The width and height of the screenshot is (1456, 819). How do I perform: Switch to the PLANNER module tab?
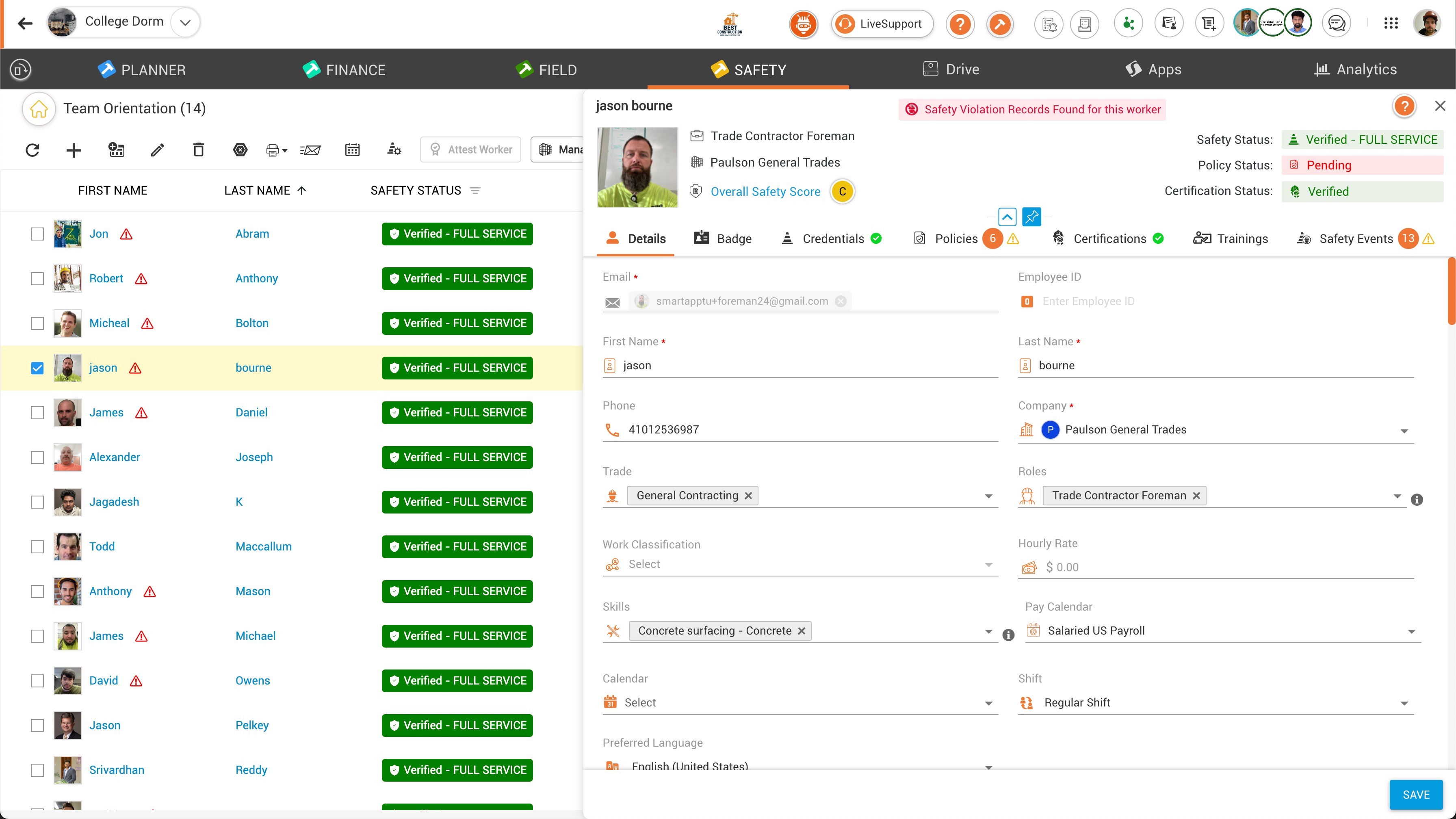coord(142,69)
